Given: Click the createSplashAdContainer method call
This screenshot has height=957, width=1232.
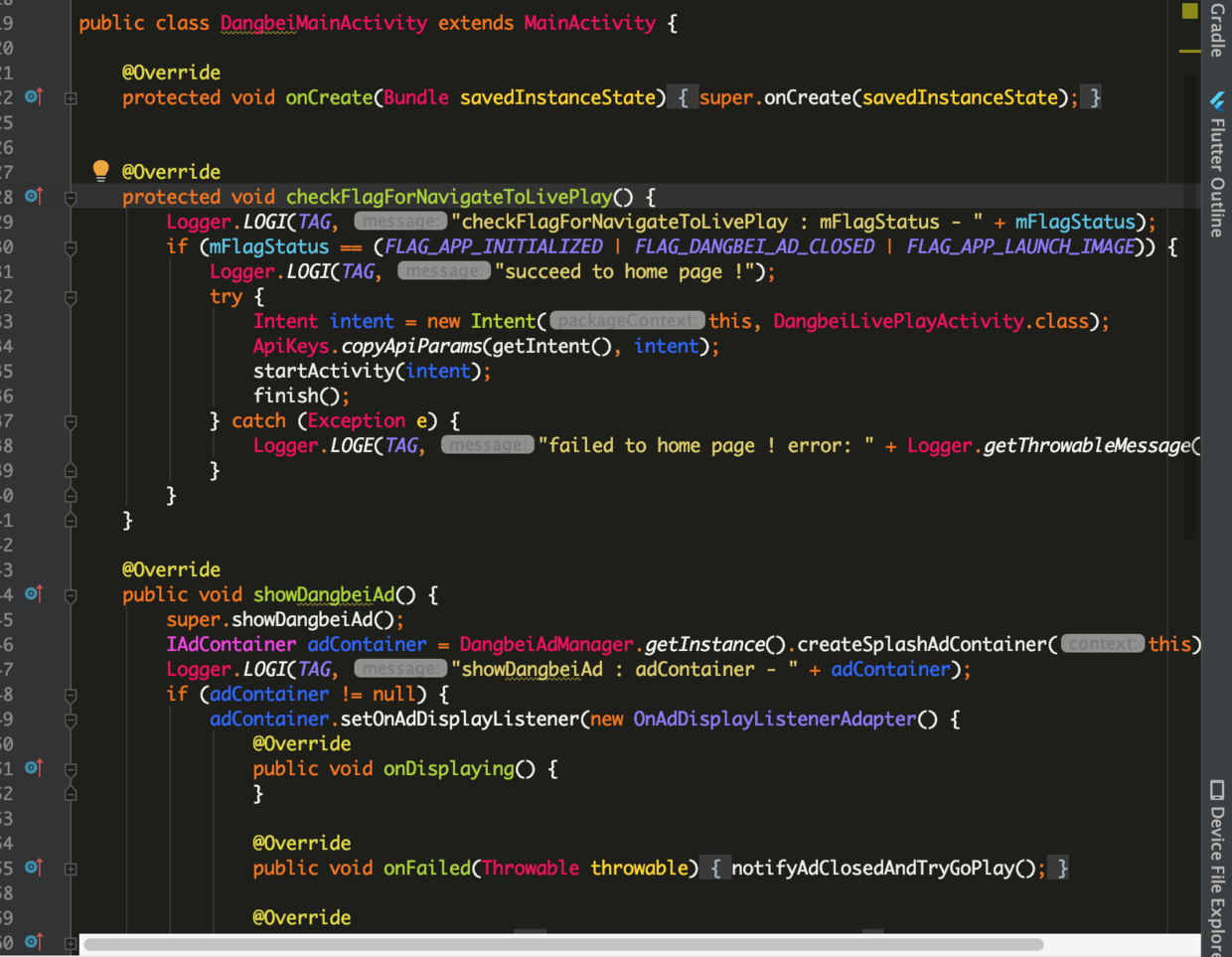Looking at the screenshot, I should pyautogui.click(x=922, y=644).
